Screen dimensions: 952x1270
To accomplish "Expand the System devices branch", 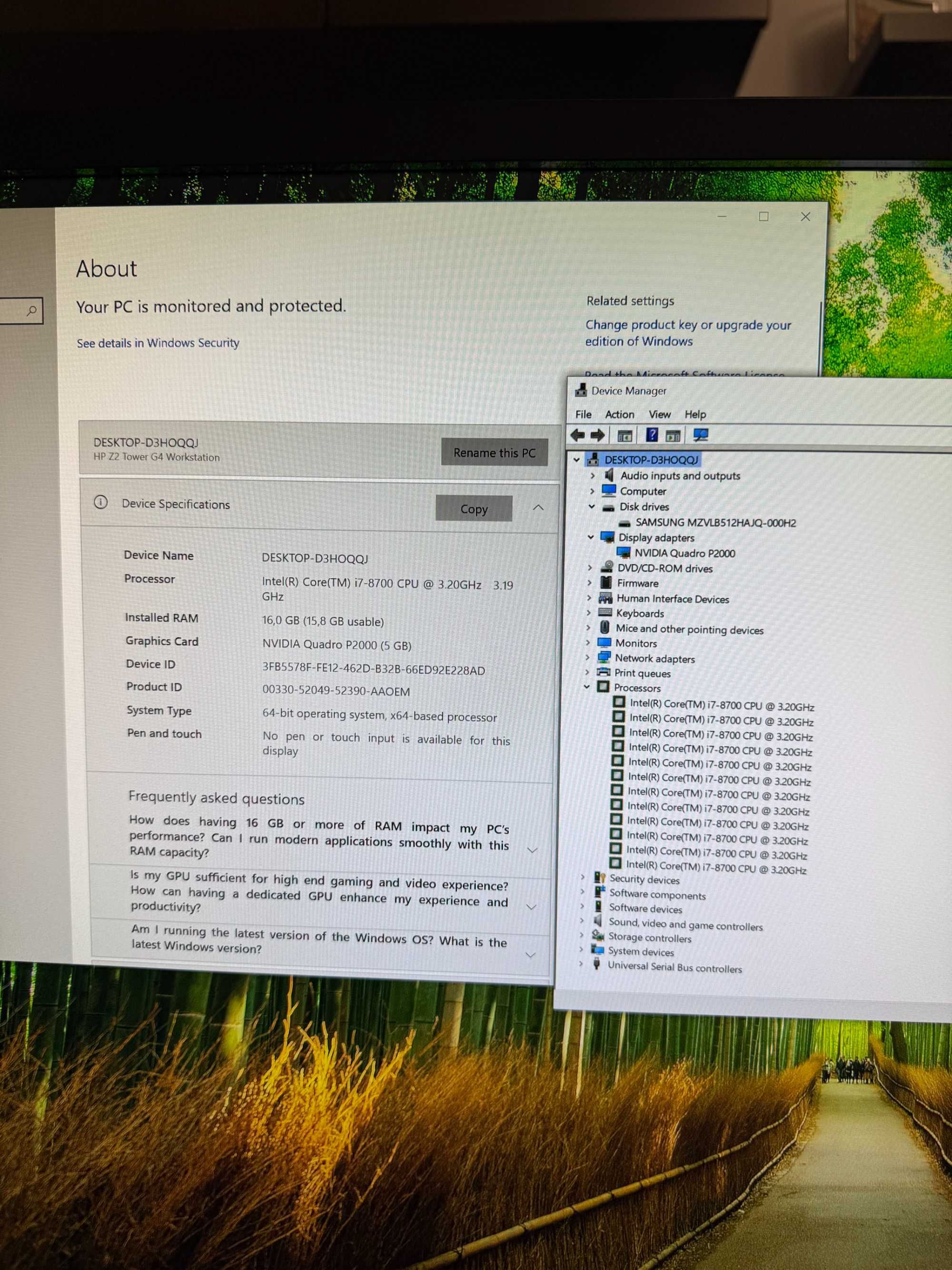I will tap(581, 950).
